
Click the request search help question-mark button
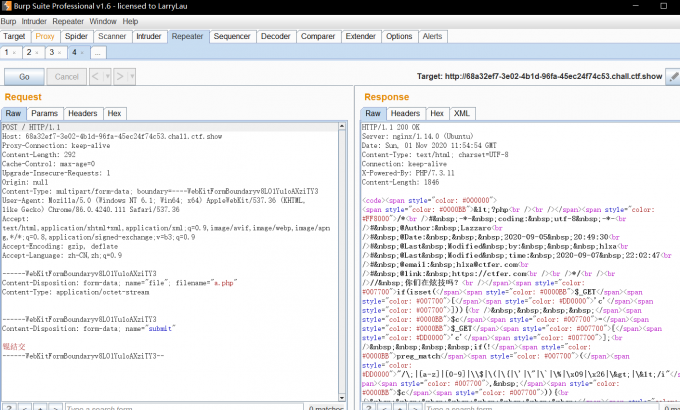[10, 407]
